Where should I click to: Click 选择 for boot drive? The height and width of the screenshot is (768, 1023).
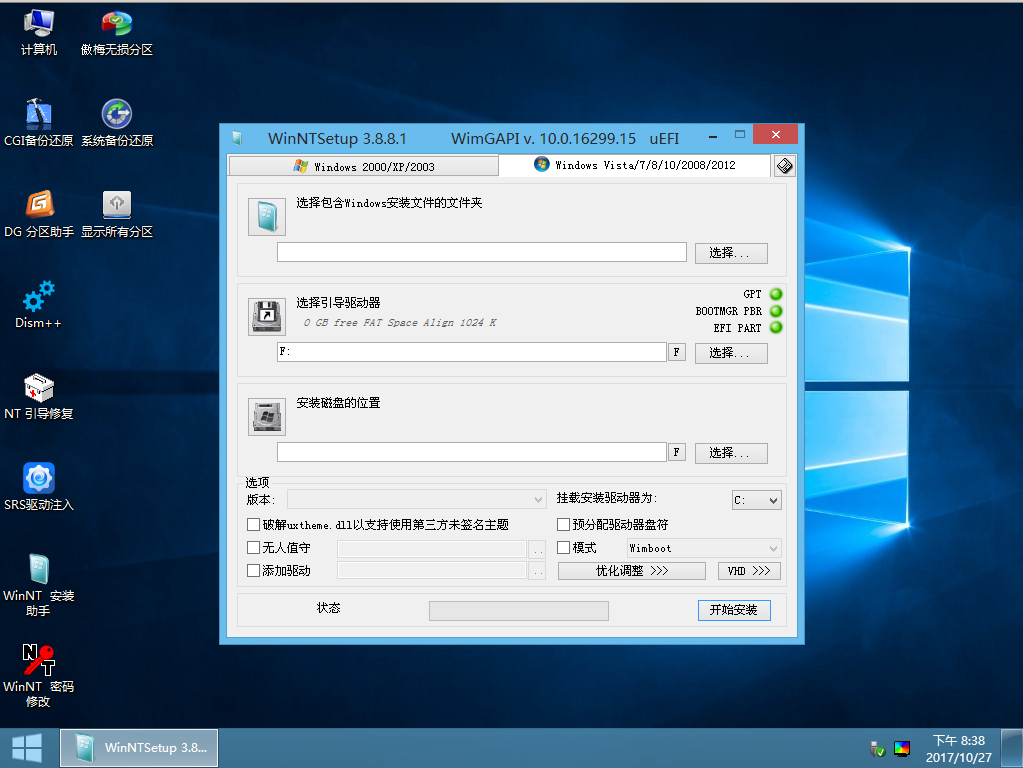click(x=731, y=353)
